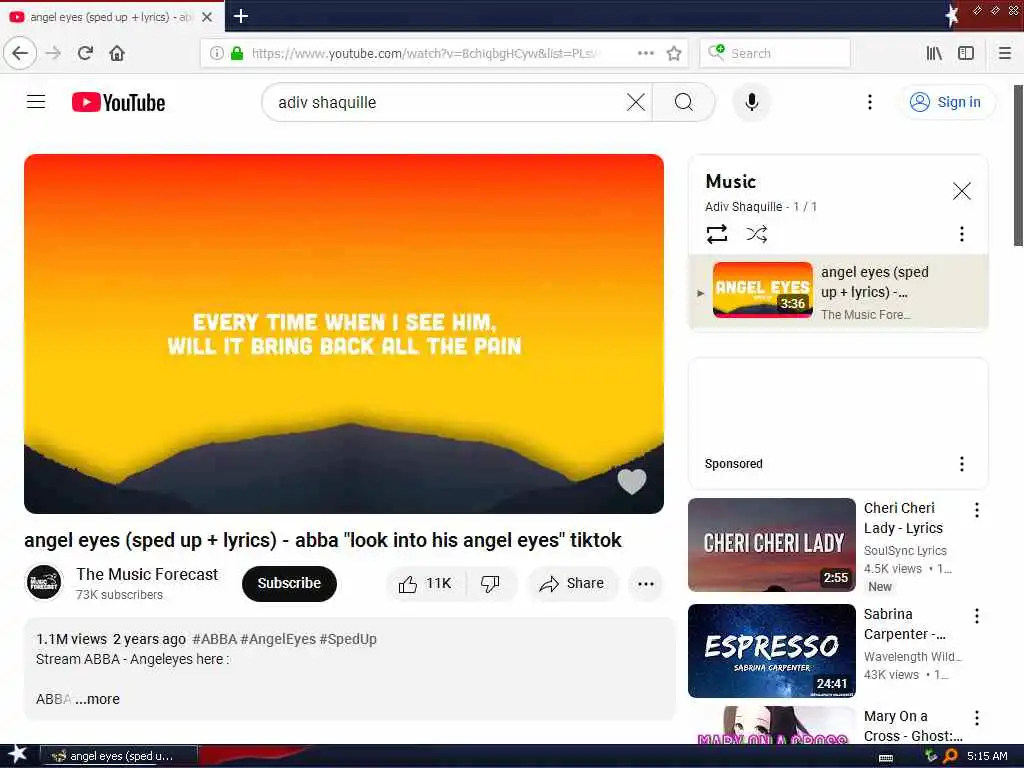The image size is (1024, 768).
Task: Sign in to YouTube
Action: 946,102
